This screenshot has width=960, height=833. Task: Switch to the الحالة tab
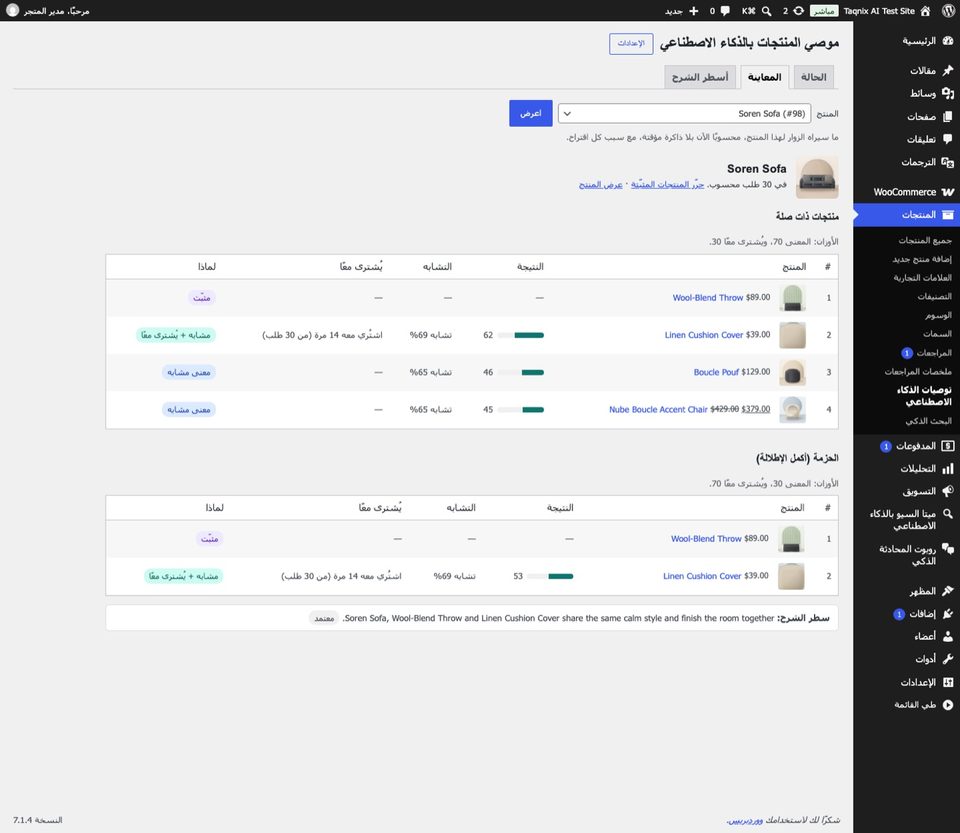[x=814, y=77]
